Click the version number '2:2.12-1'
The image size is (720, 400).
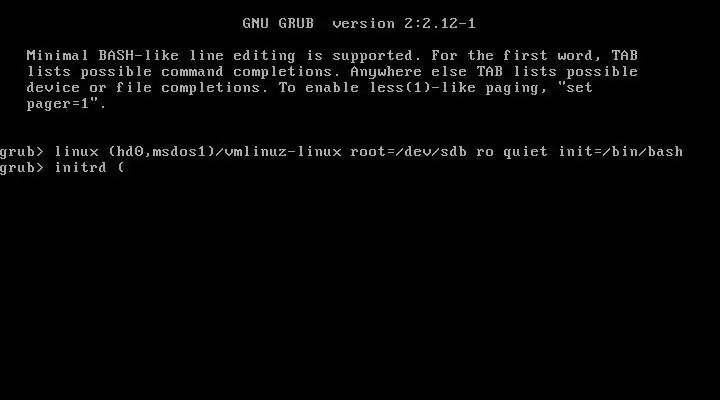(440, 23)
